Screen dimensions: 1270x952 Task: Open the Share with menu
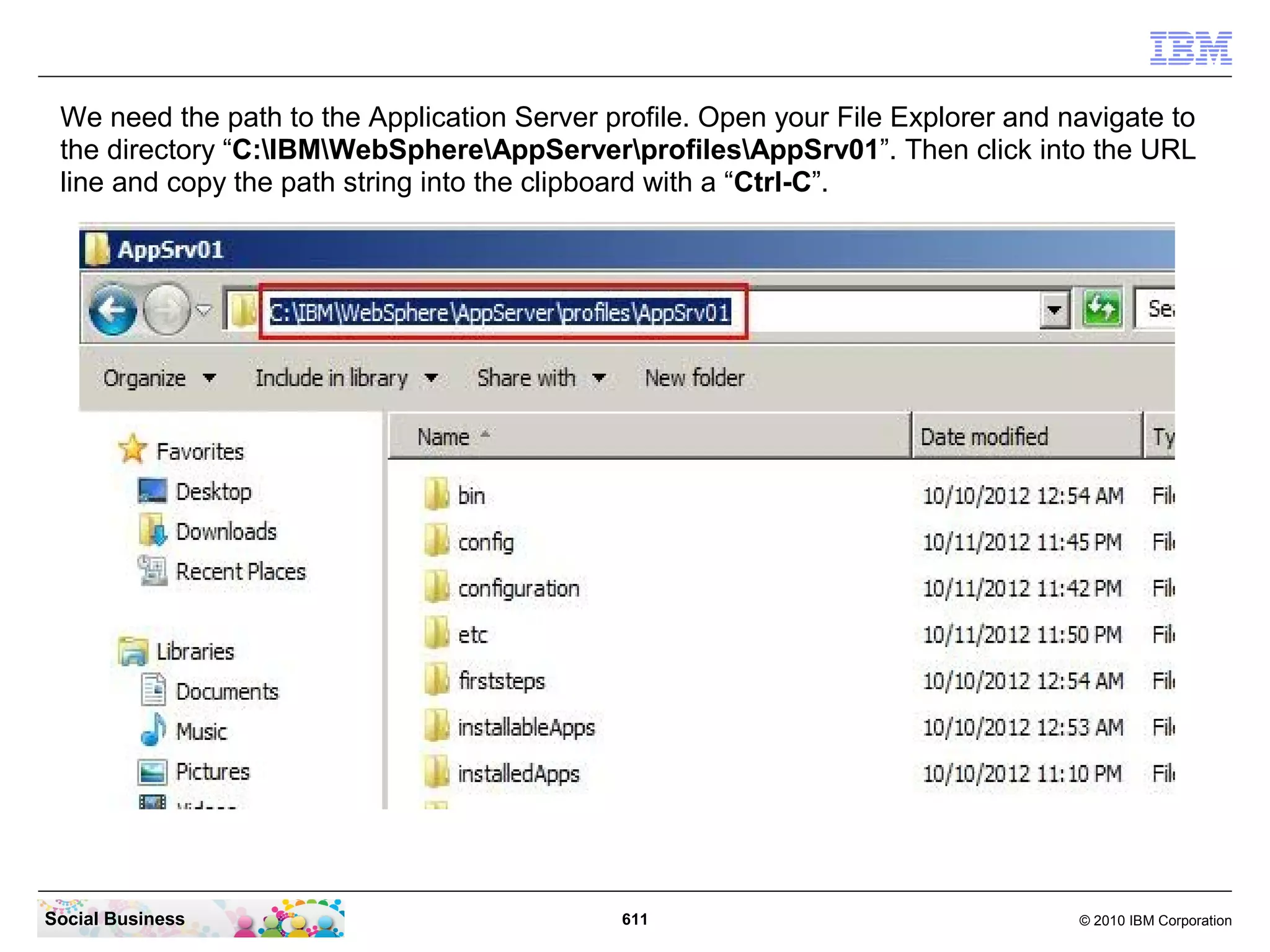tap(541, 378)
